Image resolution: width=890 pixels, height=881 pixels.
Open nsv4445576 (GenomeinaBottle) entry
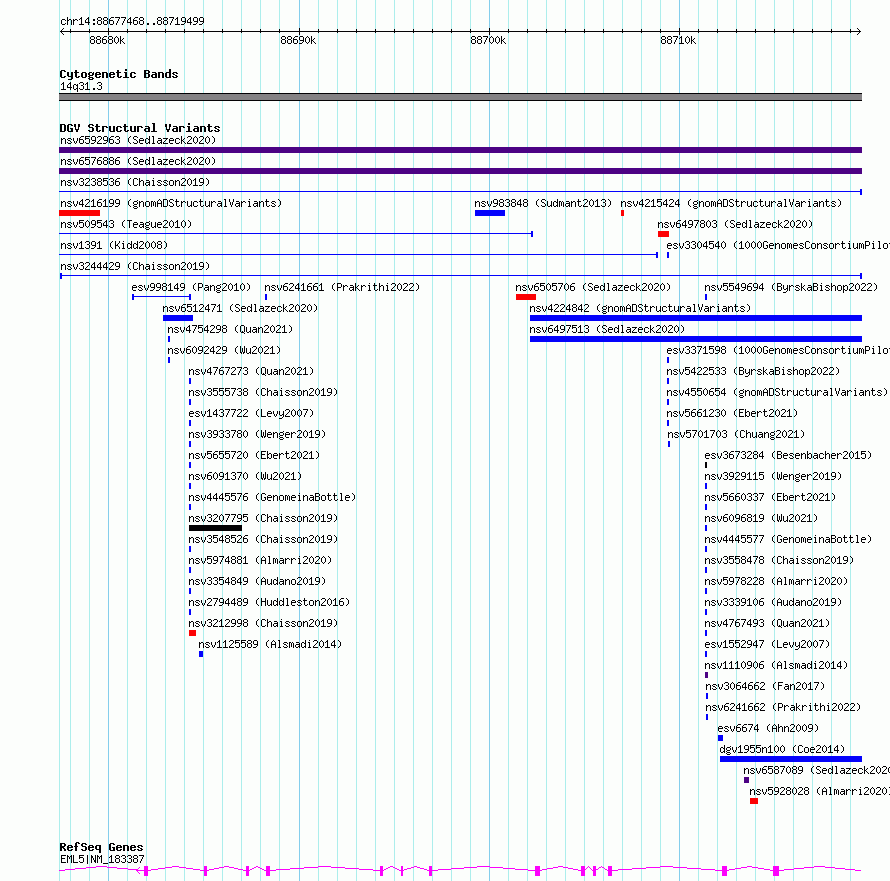click(x=272, y=497)
